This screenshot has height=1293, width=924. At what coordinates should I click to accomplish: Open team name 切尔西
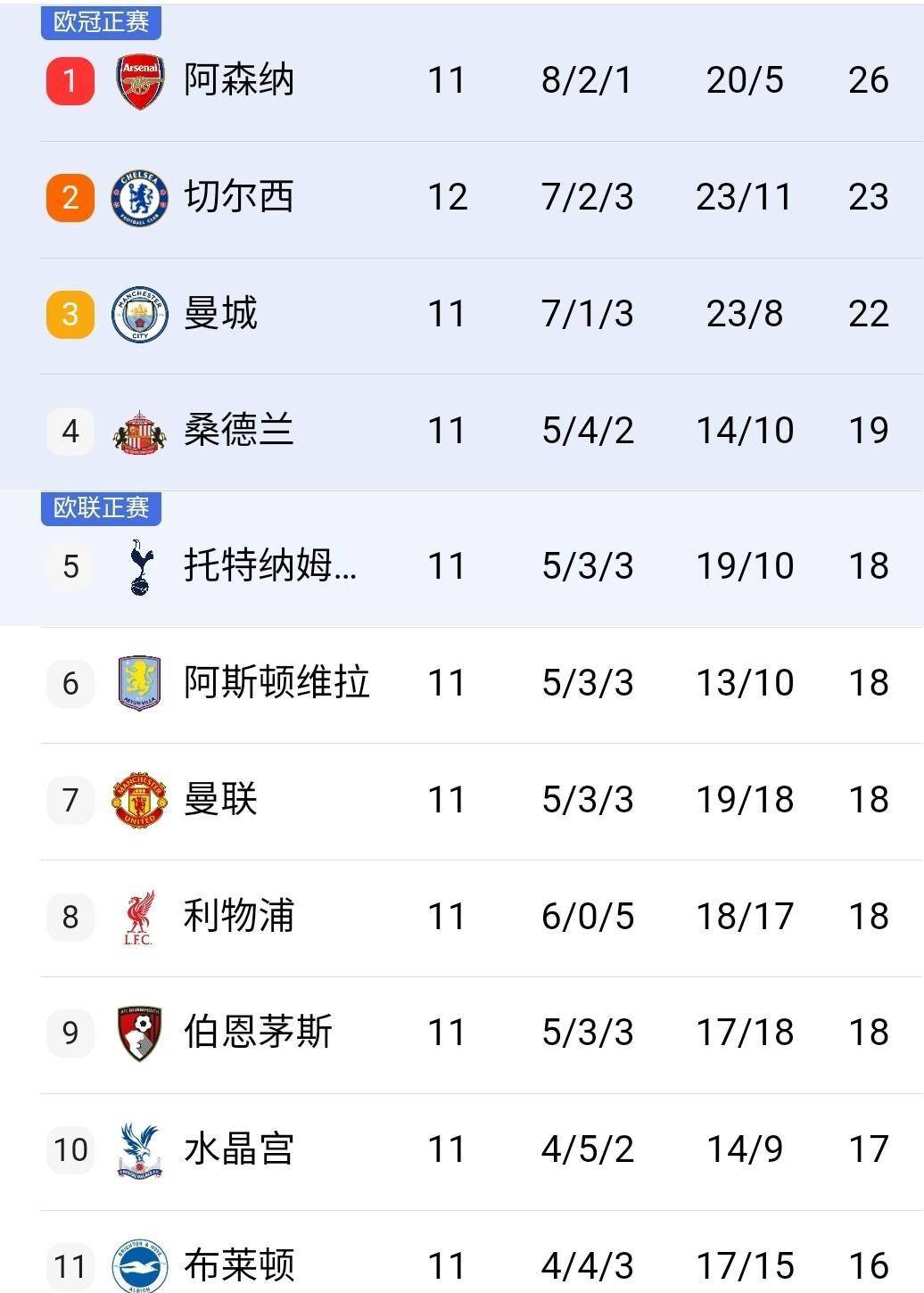[x=238, y=197]
